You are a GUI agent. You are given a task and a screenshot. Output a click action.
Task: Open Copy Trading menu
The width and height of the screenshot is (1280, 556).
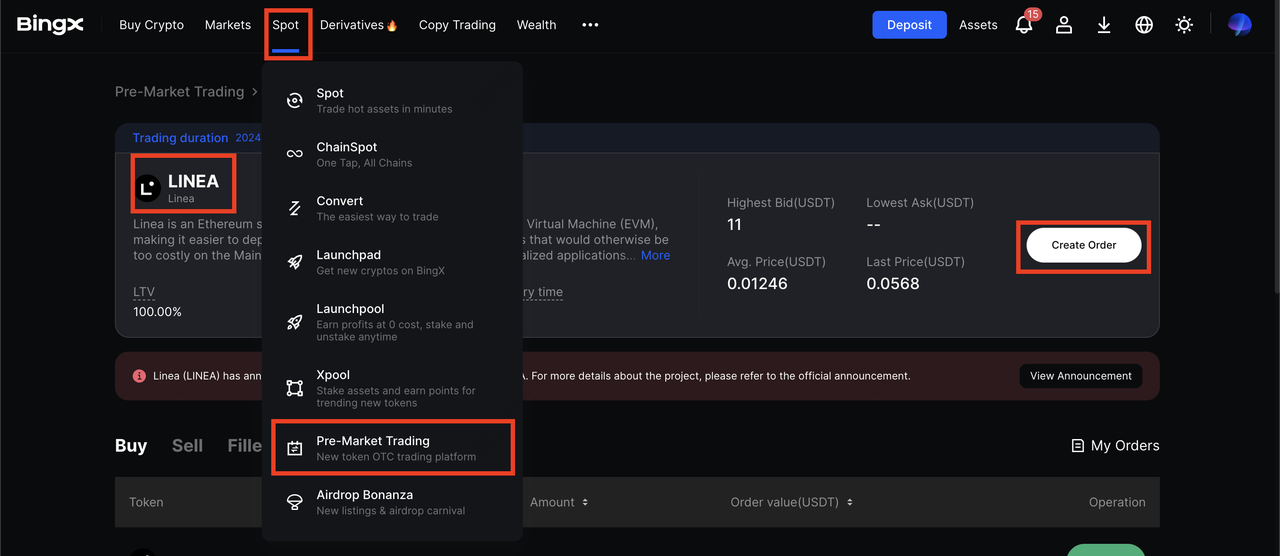[457, 25]
